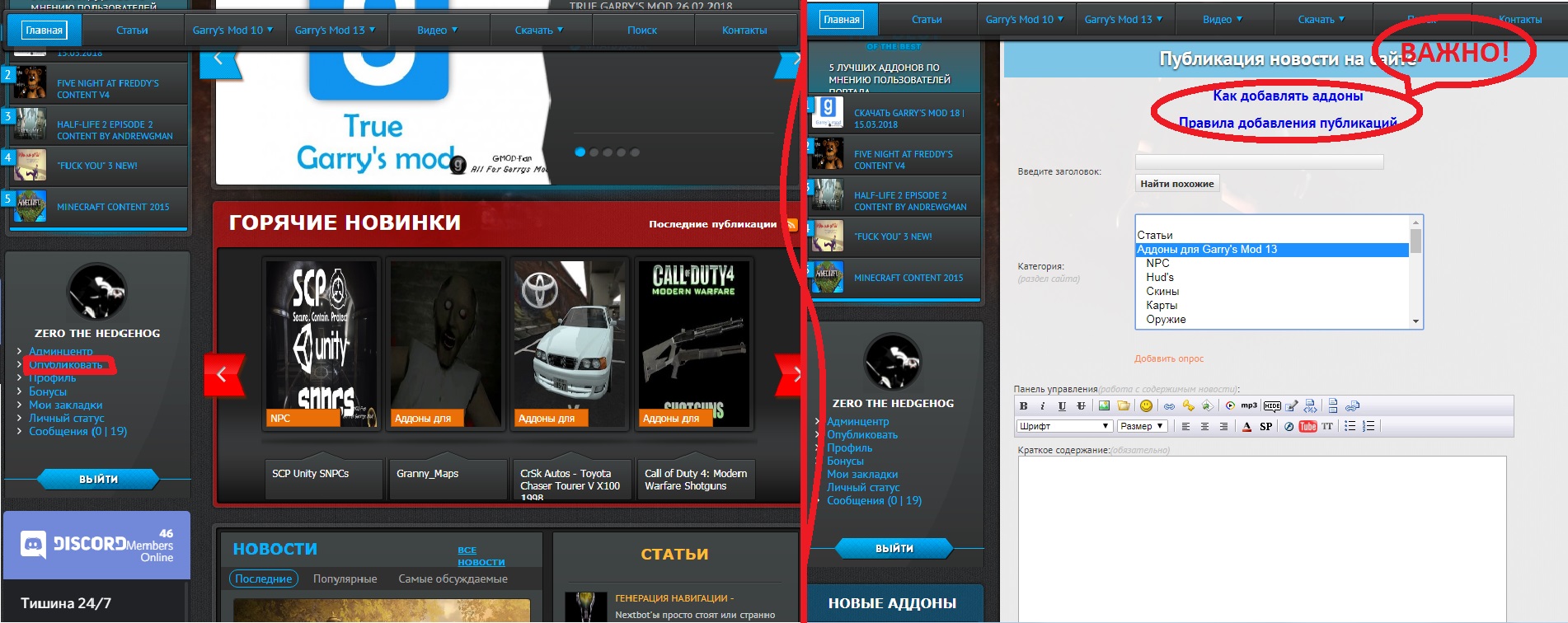The width and height of the screenshot is (1568, 623).
Task: Open Поиск in the left navigation bar
Action: point(642,30)
